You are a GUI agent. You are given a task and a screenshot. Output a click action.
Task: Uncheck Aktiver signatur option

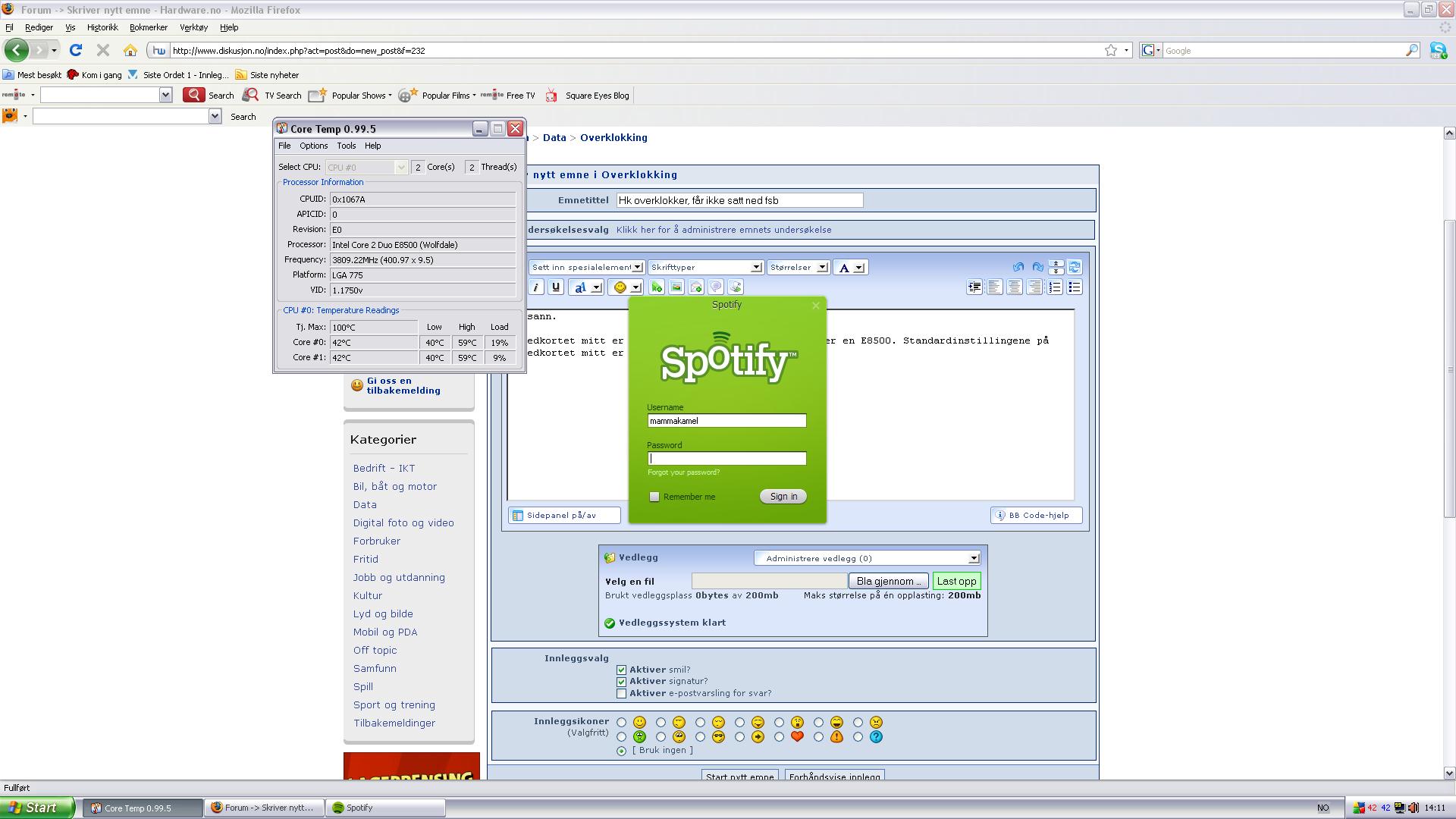[x=621, y=681]
